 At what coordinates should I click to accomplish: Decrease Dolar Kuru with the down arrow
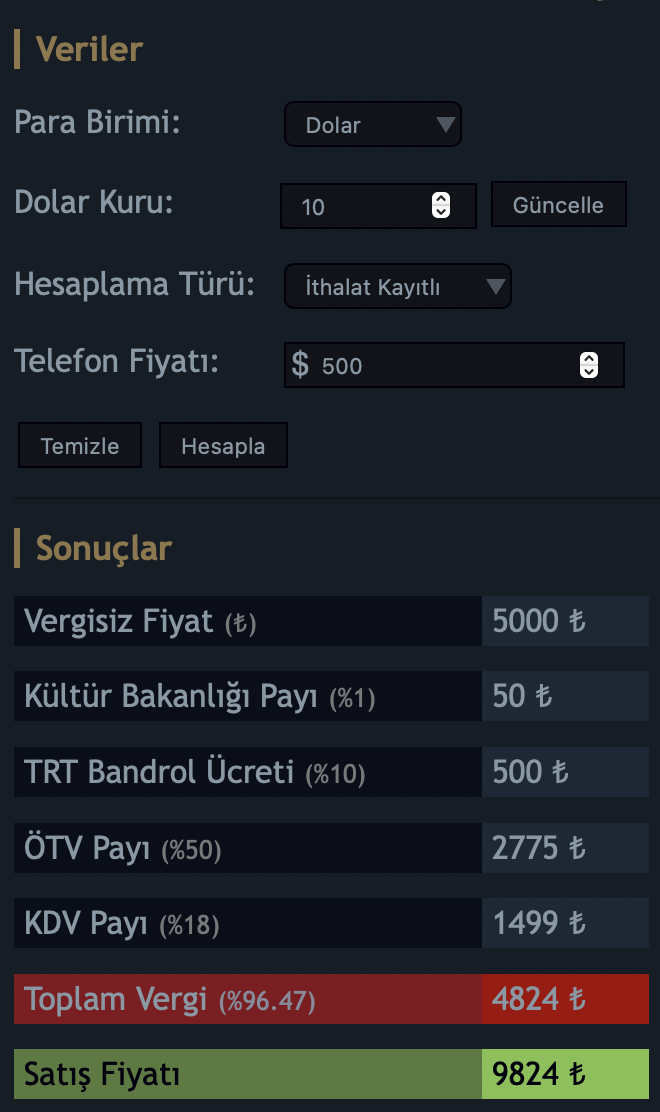(440, 213)
